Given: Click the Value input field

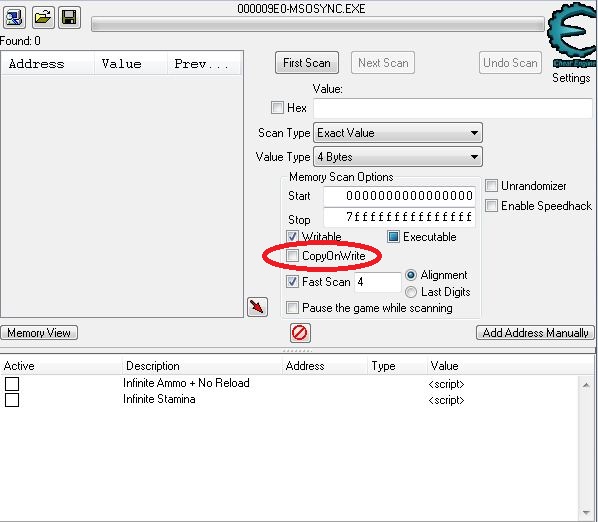Looking at the screenshot, I should coord(453,108).
